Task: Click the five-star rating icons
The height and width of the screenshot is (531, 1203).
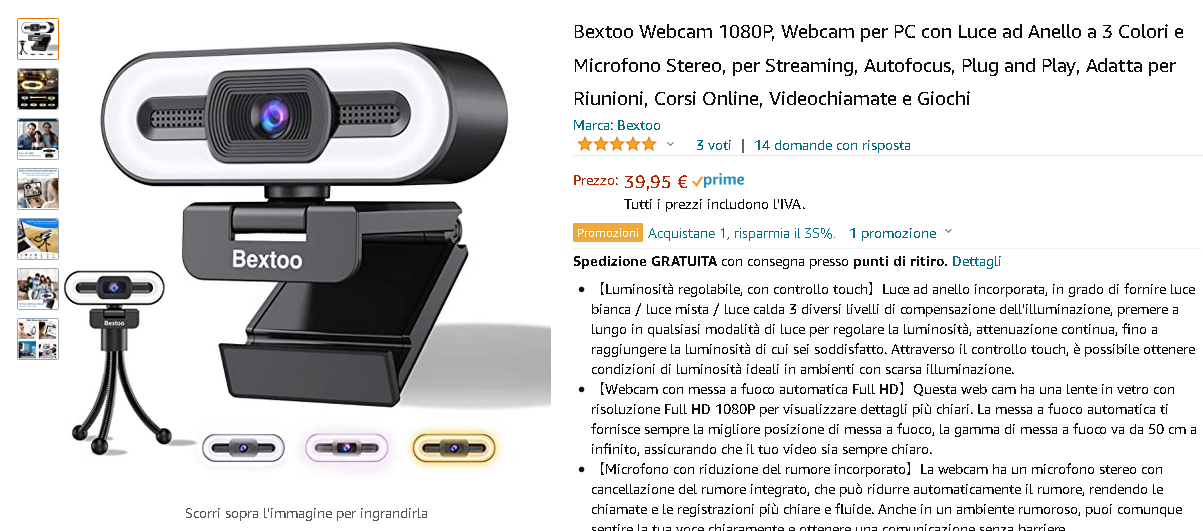Action: coord(616,145)
